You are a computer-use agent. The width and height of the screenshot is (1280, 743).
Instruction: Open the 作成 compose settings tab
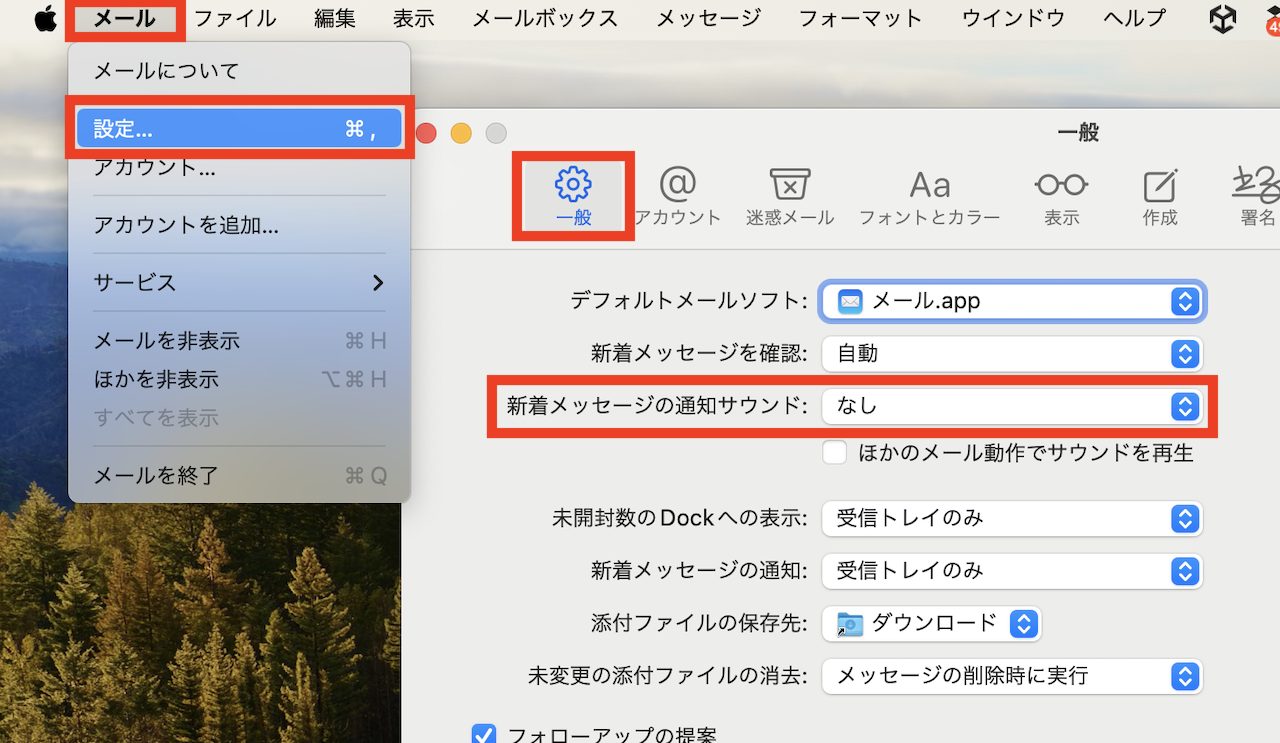pyautogui.click(x=1160, y=197)
